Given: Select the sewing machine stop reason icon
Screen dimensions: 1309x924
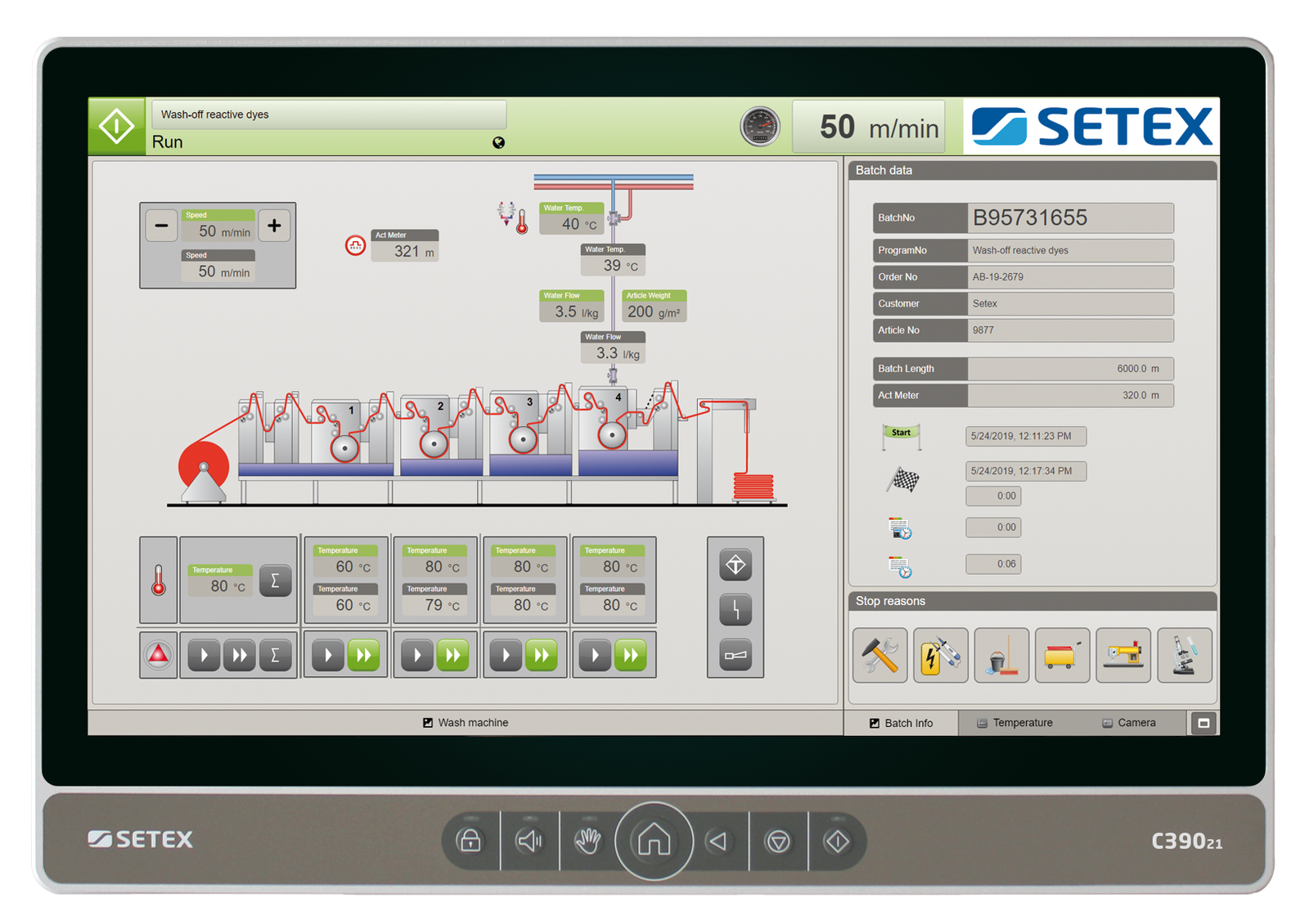Looking at the screenshot, I should 1123,656.
